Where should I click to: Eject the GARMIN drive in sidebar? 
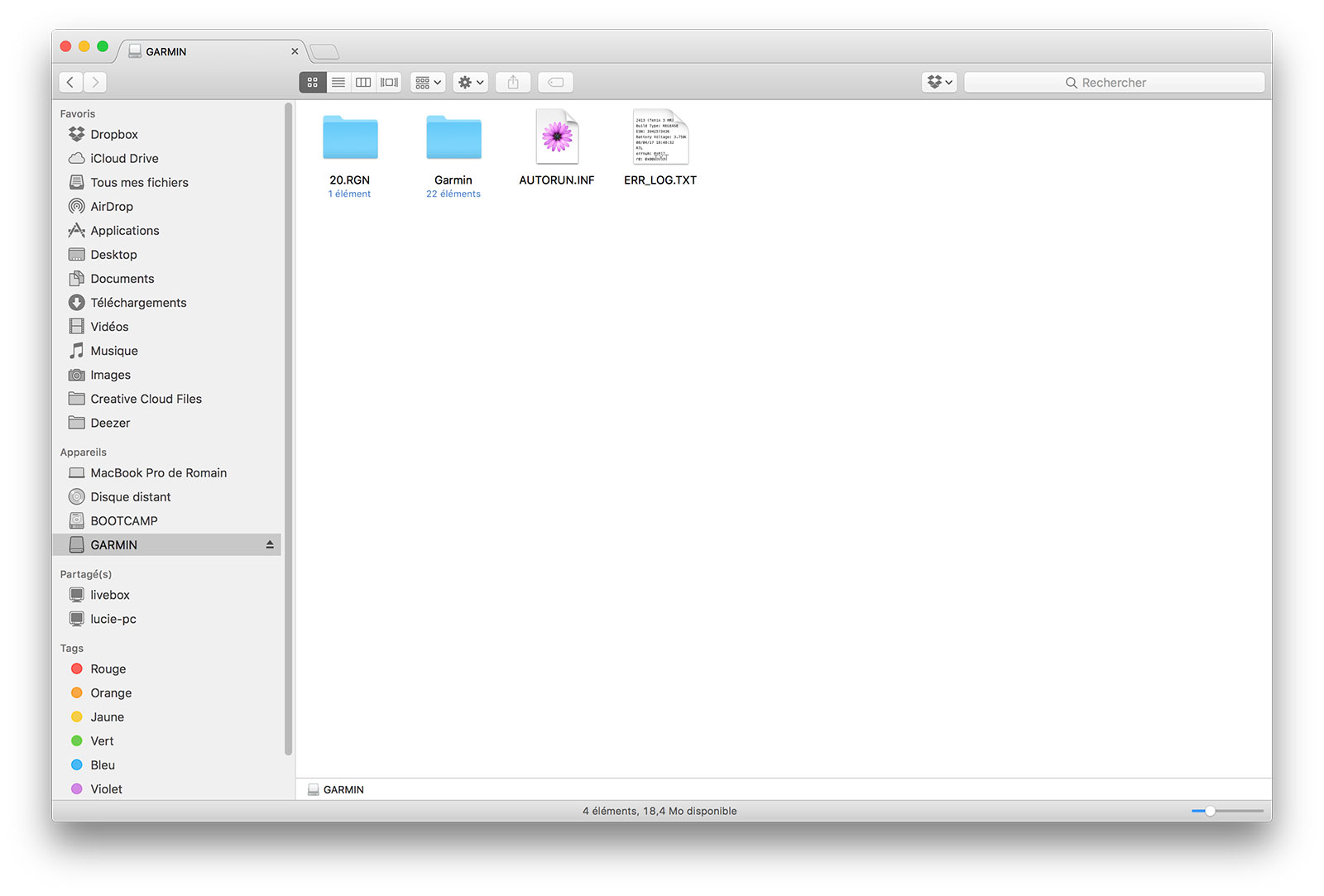tap(269, 544)
